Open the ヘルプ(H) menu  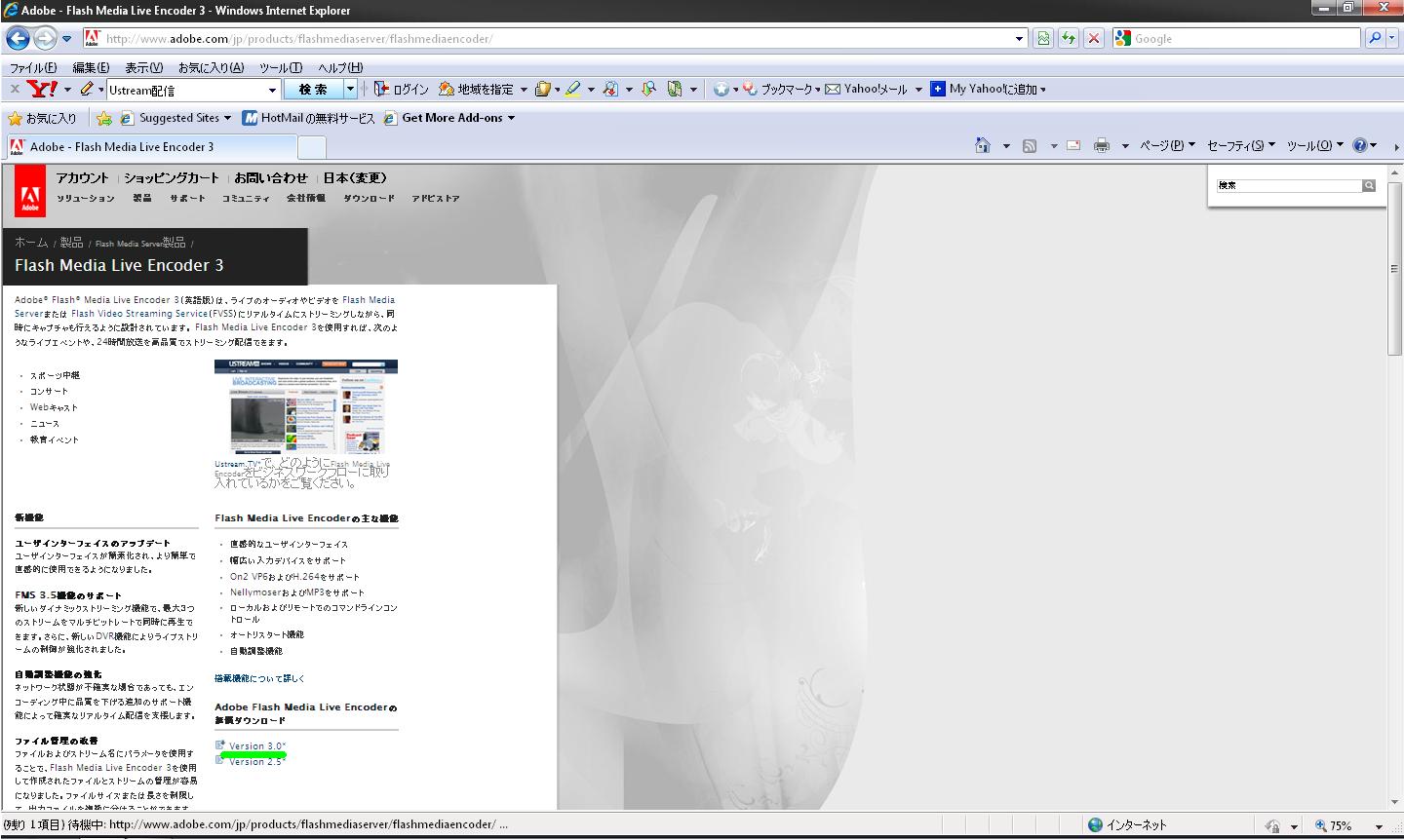pos(340,67)
